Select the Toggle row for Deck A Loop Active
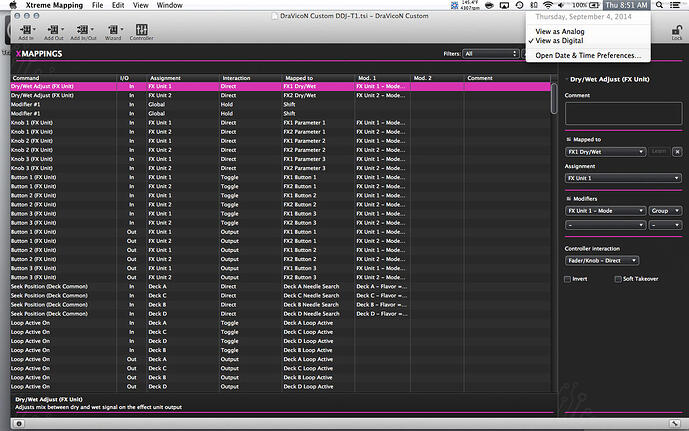The image size is (689, 431). tap(280, 323)
